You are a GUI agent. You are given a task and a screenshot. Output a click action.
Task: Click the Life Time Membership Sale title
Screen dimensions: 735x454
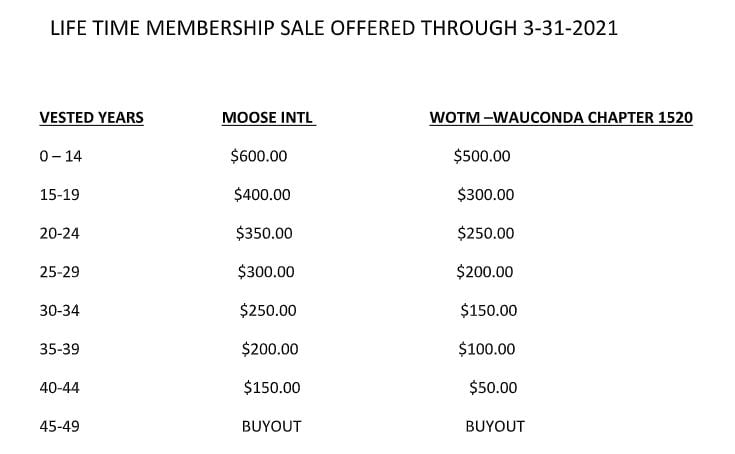(x=333, y=28)
